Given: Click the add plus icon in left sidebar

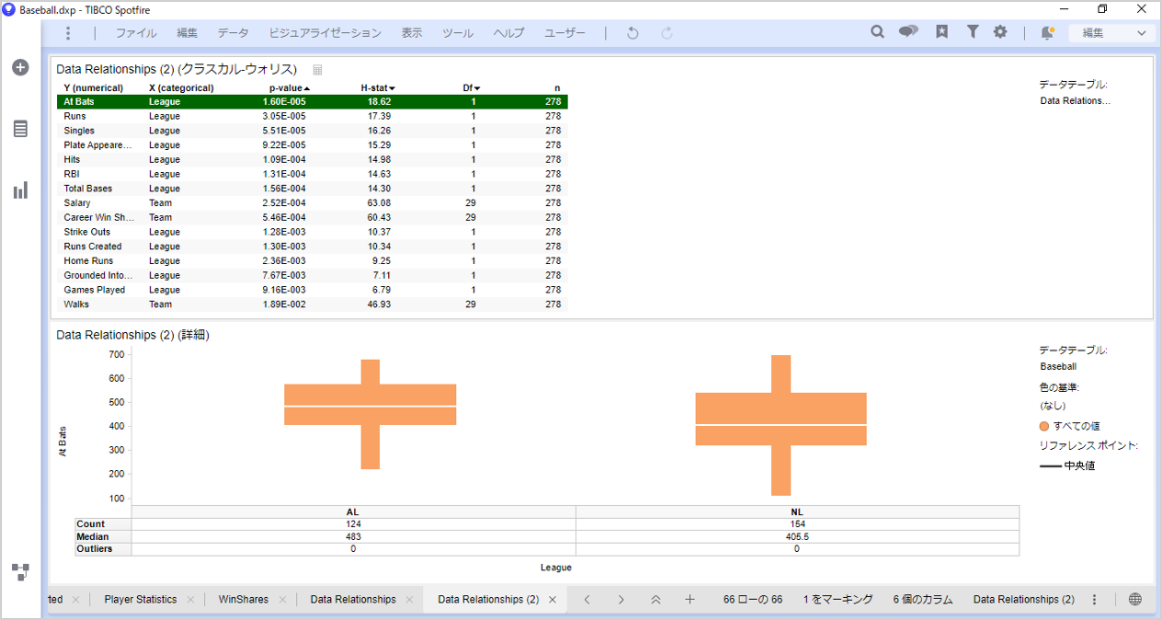Looking at the screenshot, I should coord(20,67).
